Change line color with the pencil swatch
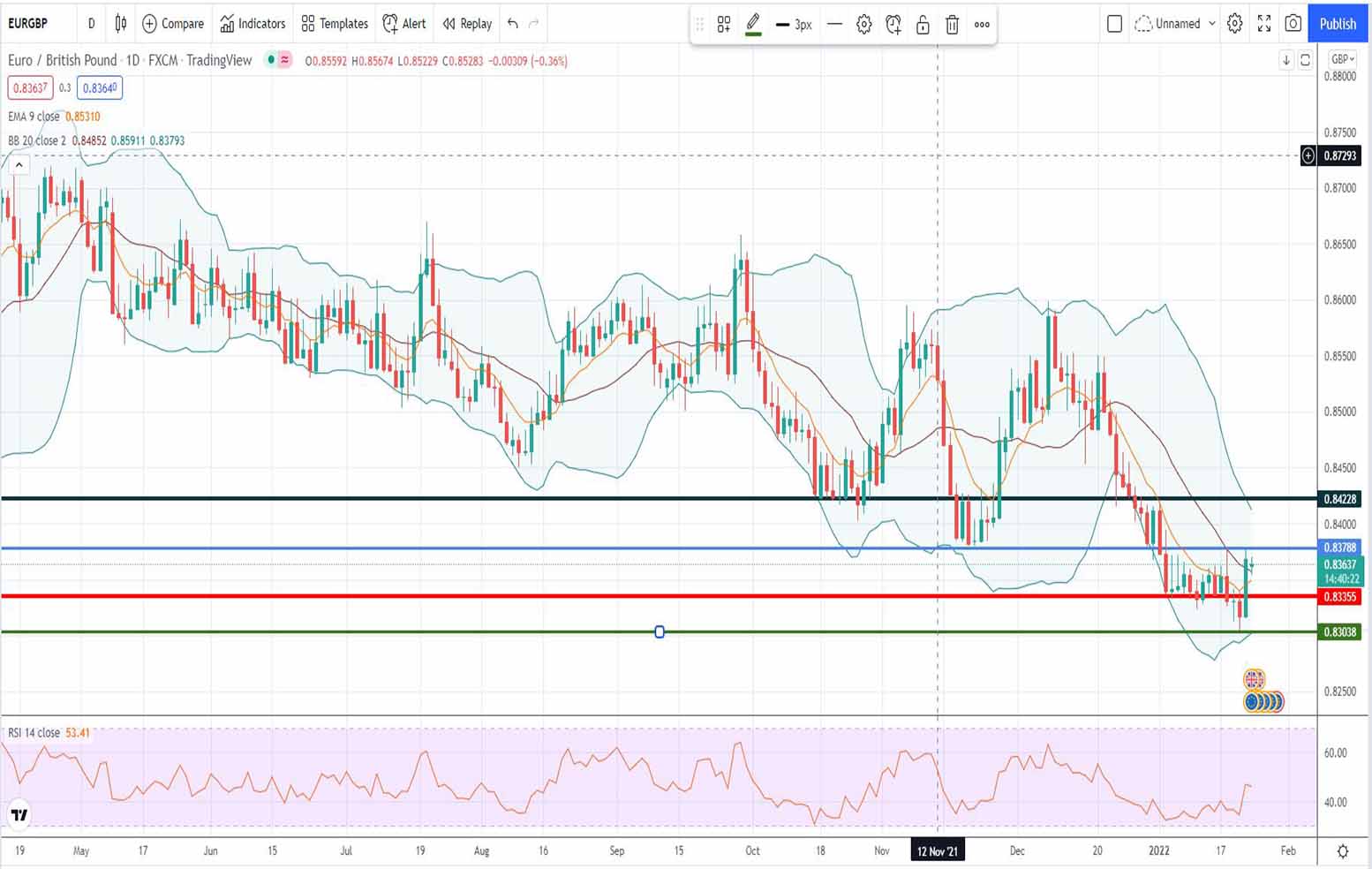Screen dimensions: 1372x869 pyautogui.click(x=753, y=25)
